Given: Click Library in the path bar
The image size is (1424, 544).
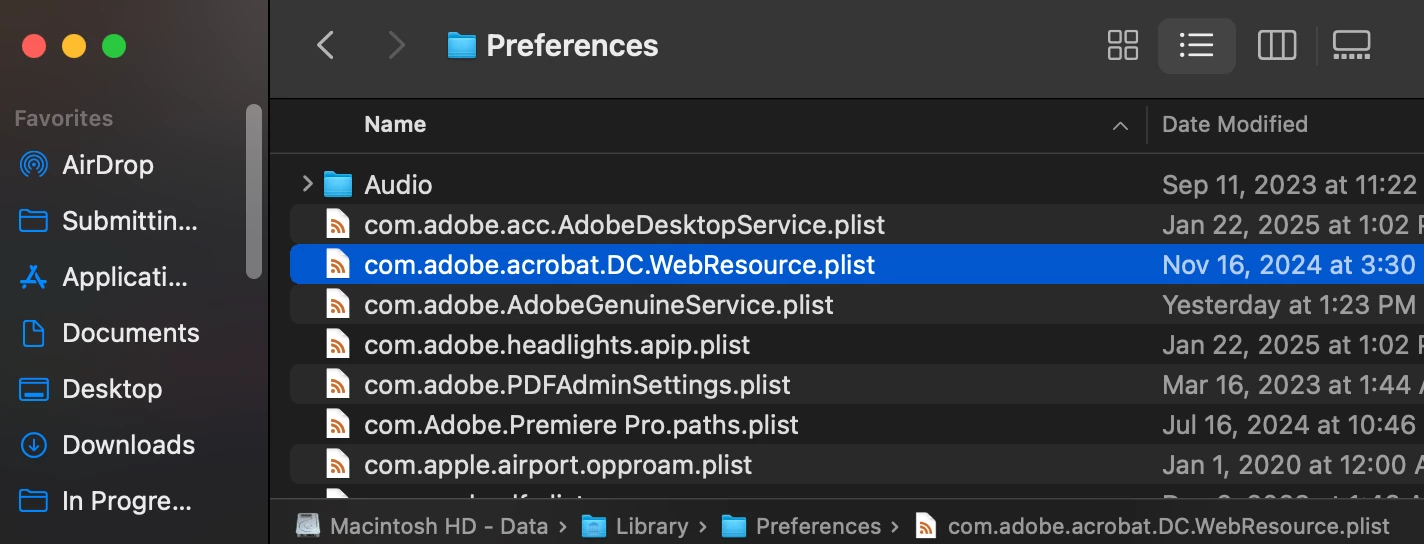Looking at the screenshot, I should click(651, 526).
